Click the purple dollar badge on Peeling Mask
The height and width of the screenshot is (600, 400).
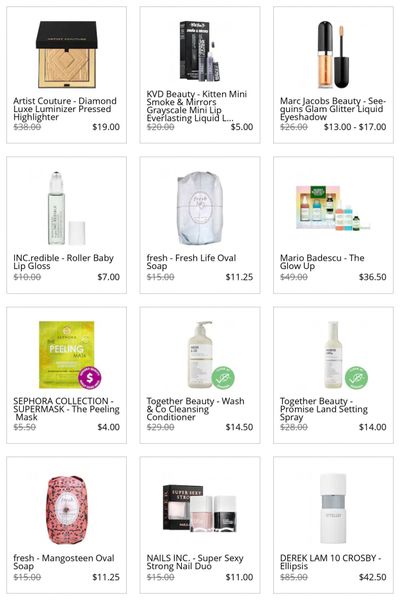90,378
